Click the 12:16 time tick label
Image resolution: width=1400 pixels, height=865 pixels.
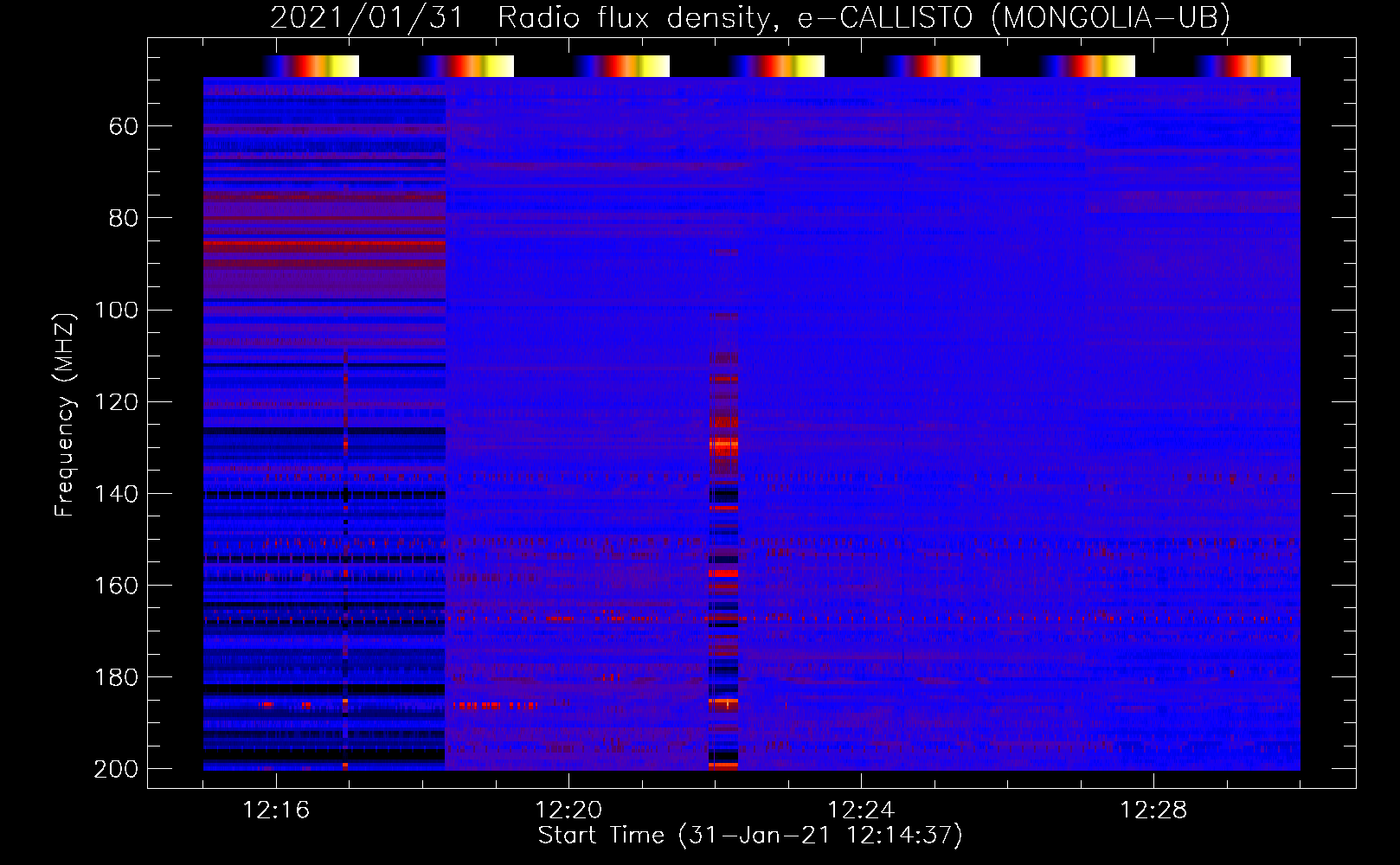coord(276,811)
